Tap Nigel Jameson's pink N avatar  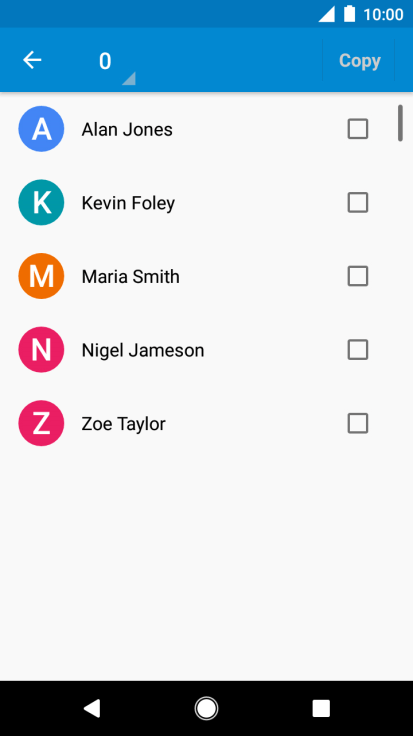tap(41, 350)
